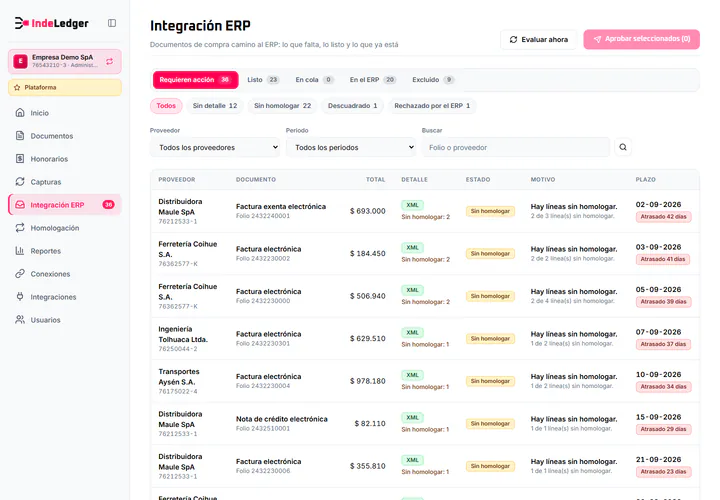Image resolution: width=720 pixels, height=500 pixels.
Task: Filter by Sin detalle 12
Action: coord(215,106)
